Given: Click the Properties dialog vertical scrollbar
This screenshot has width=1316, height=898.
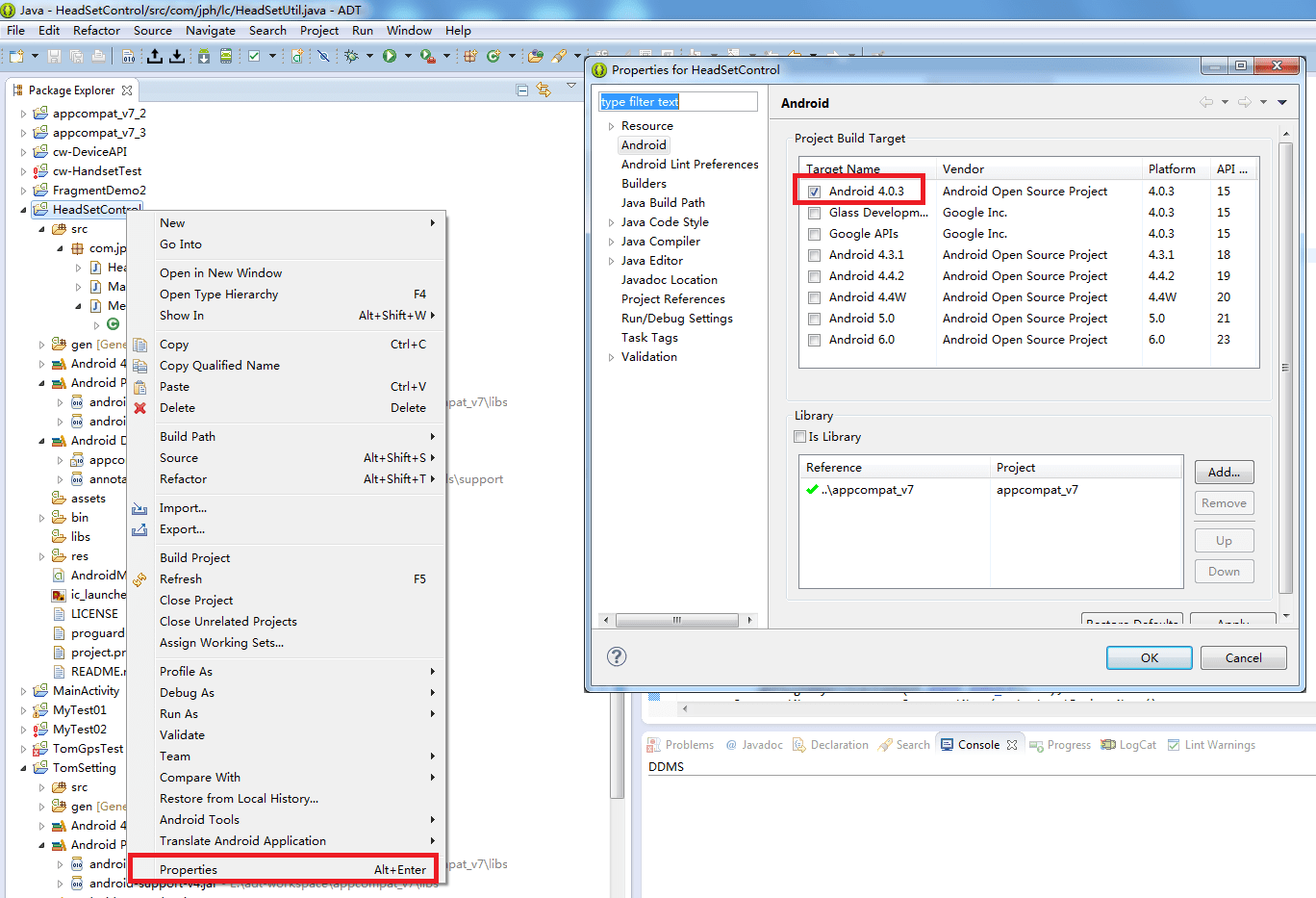Looking at the screenshot, I should (1286, 369).
